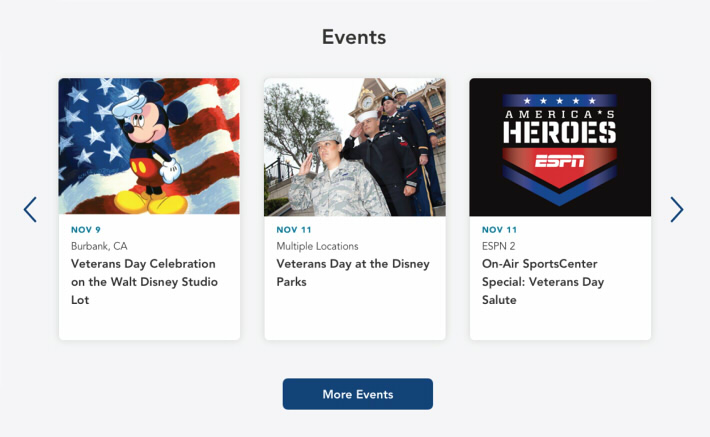
Task: Click the ESPN logo in the Heroes graphic
Action: pos(560,160)
